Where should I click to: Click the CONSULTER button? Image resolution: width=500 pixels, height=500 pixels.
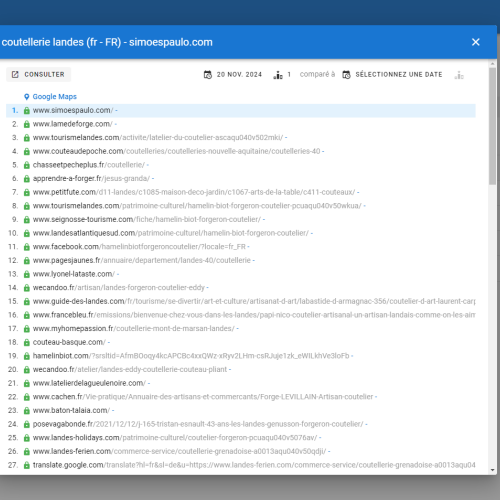click(x=39, y=74)
